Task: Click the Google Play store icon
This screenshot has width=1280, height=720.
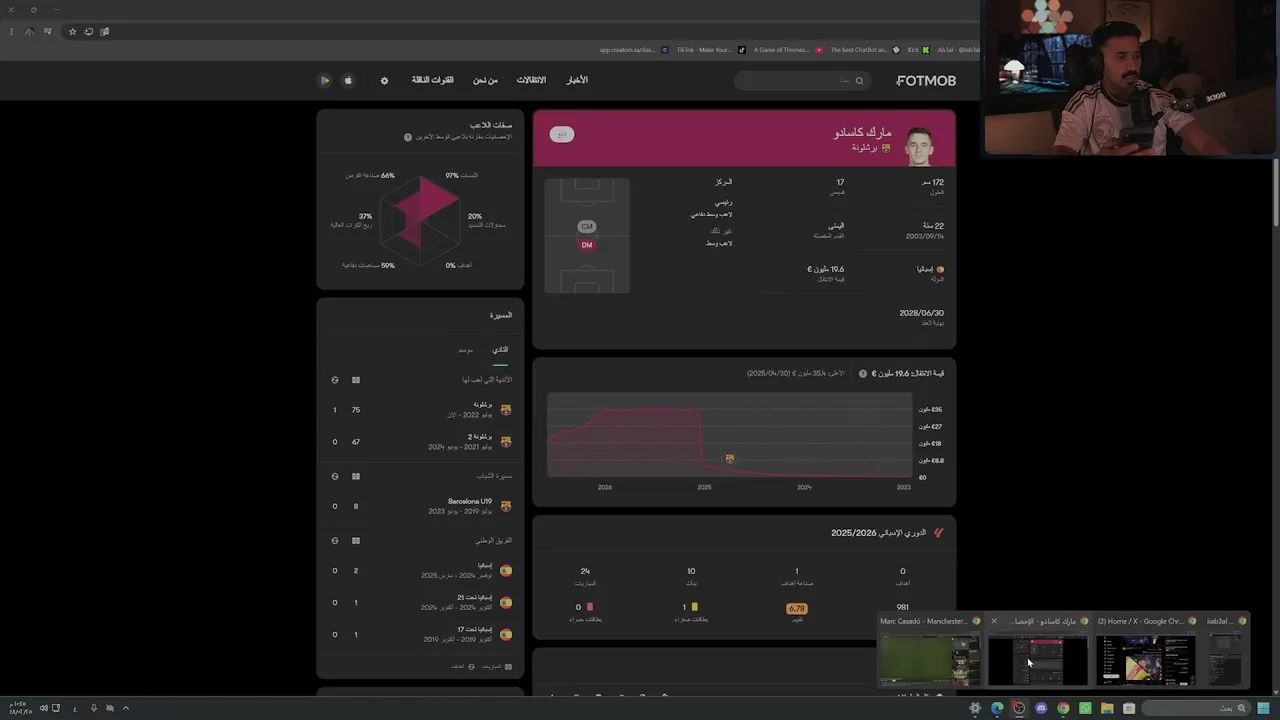Action: coord(324,80)
